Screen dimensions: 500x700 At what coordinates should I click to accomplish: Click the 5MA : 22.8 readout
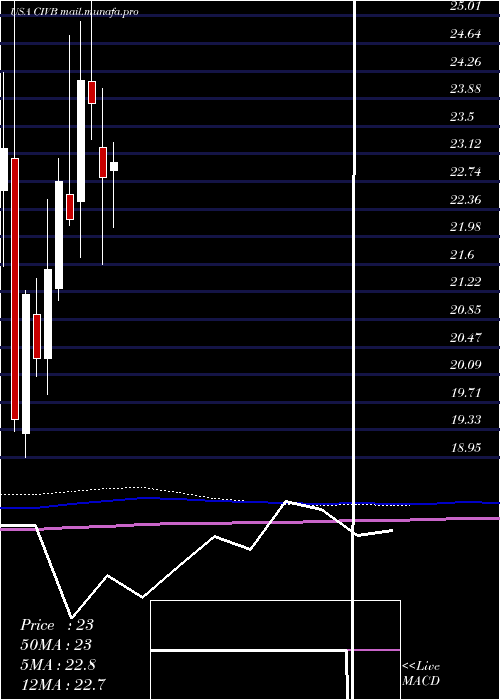point(58,665)
